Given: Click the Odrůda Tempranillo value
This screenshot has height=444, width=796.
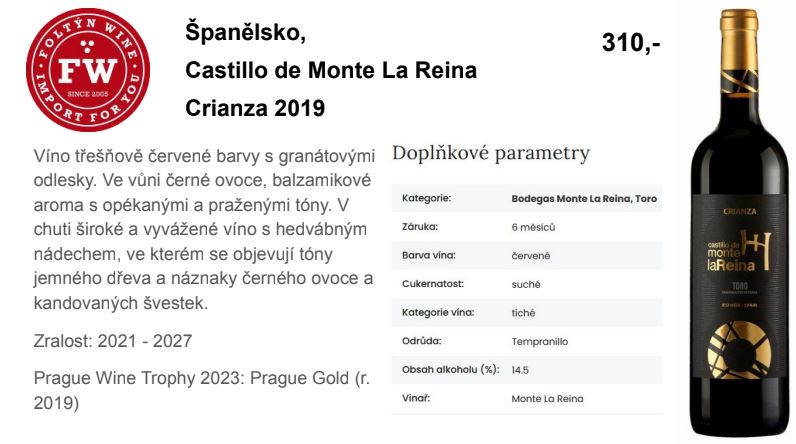Looking at the screenshot, I should pyautogui.click(x=540, y=341).
